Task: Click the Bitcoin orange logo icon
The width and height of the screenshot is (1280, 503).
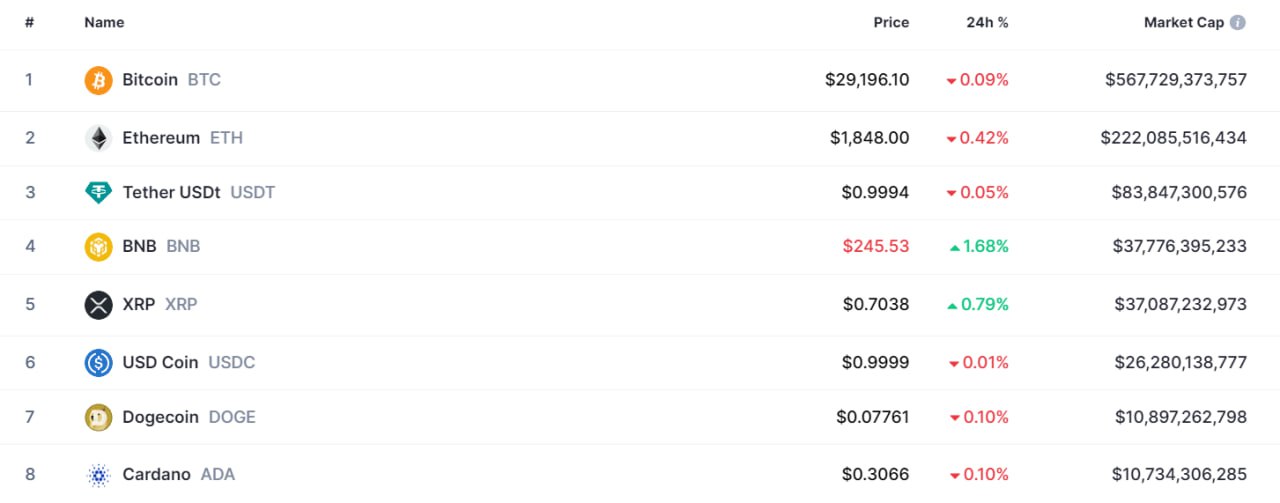Action: coord(98,80)
